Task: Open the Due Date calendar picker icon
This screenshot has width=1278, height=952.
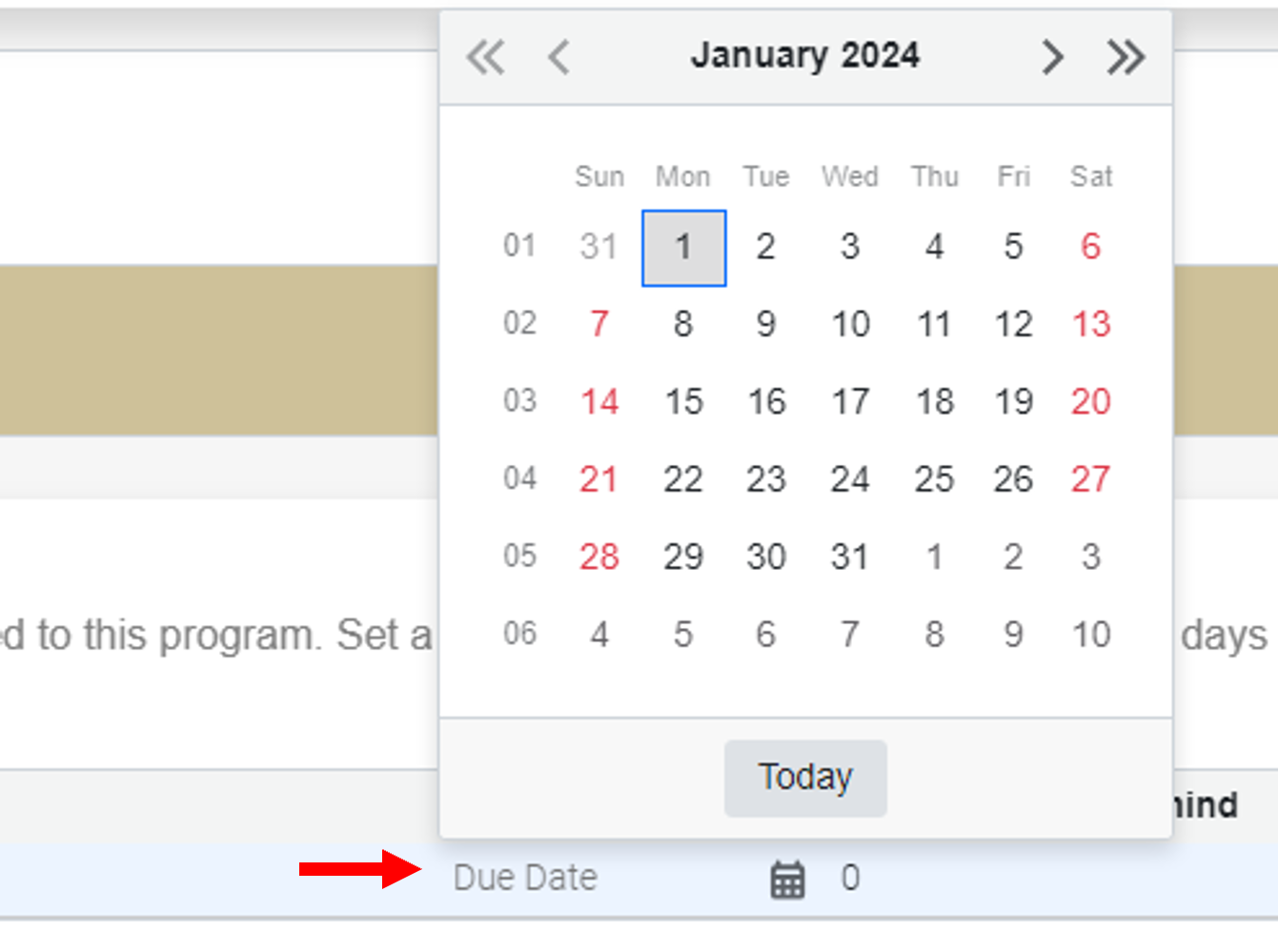Action: pos(787,878)
